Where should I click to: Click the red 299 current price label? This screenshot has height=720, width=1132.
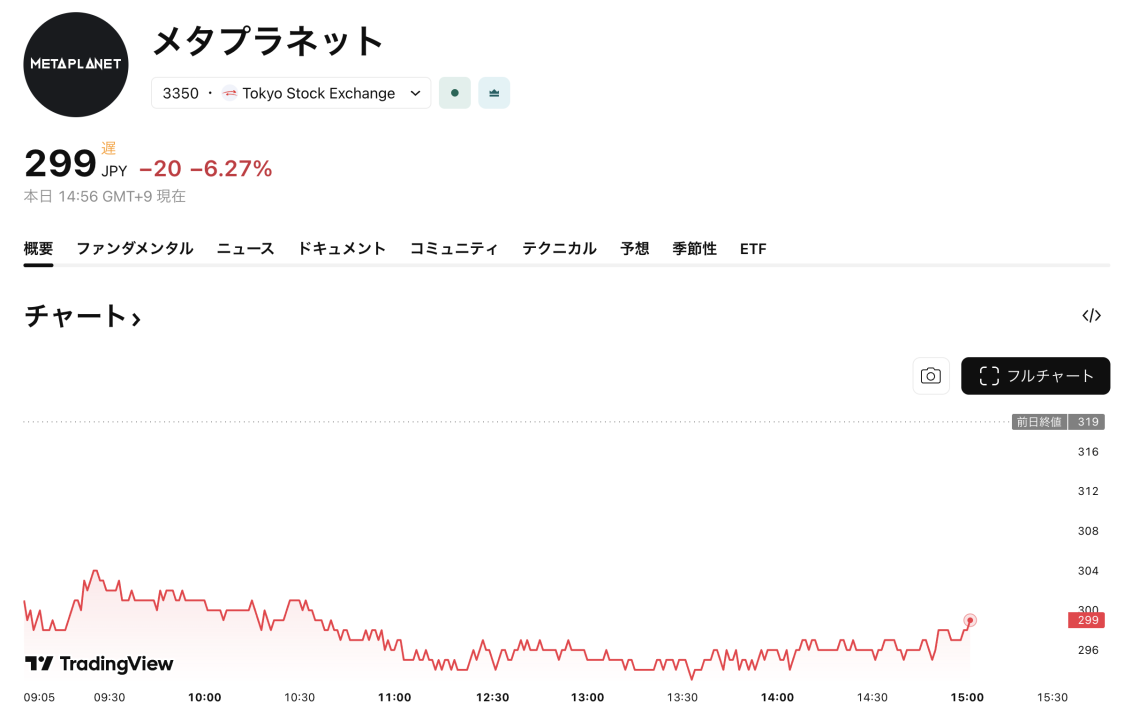(x=1086, y=620)
